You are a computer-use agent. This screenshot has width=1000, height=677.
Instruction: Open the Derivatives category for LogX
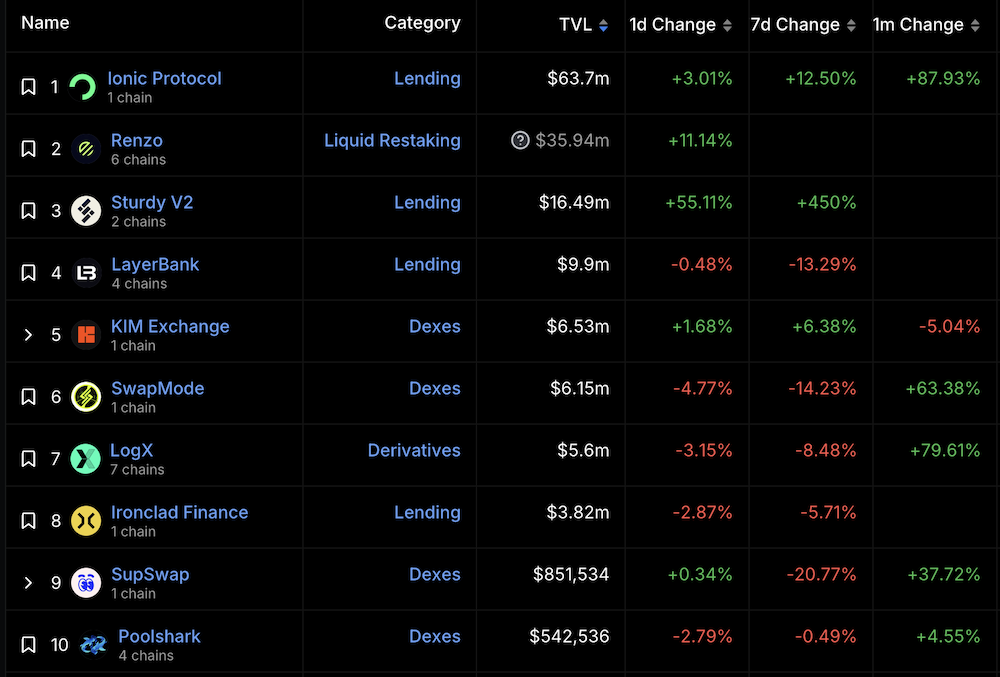414,451
